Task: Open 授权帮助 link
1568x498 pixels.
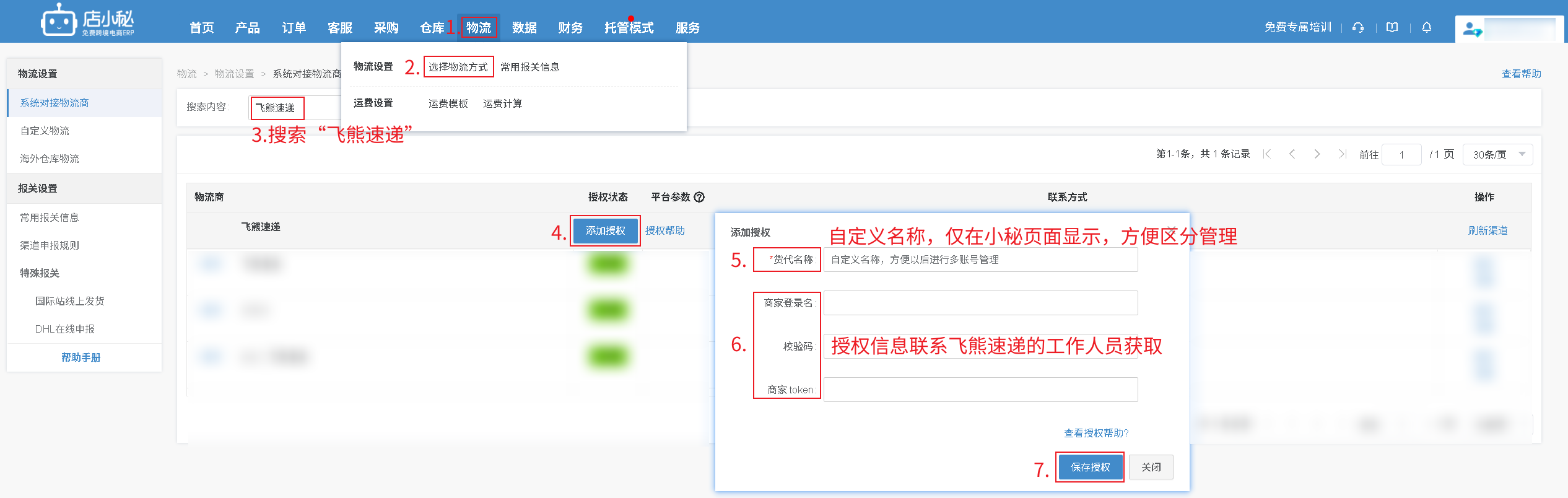Action: 665,230
